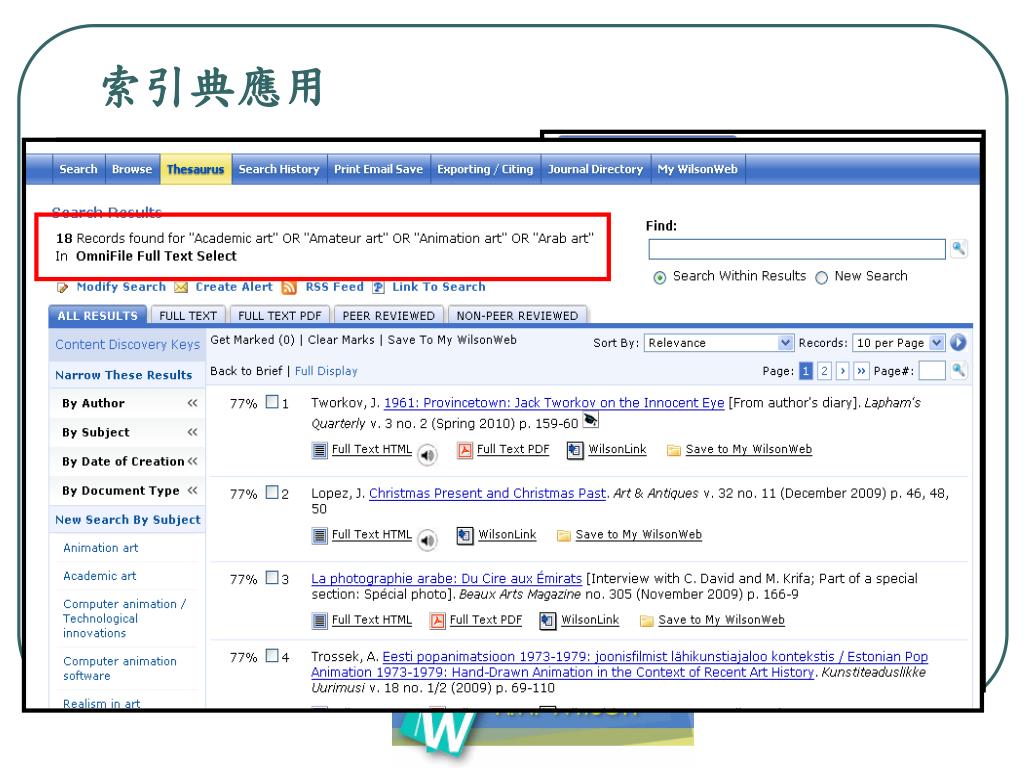This screenshot has height=768, width=1024.
Task: Click Full Text PDF icon for Tworkov record
Action: [x=464, y=450]
